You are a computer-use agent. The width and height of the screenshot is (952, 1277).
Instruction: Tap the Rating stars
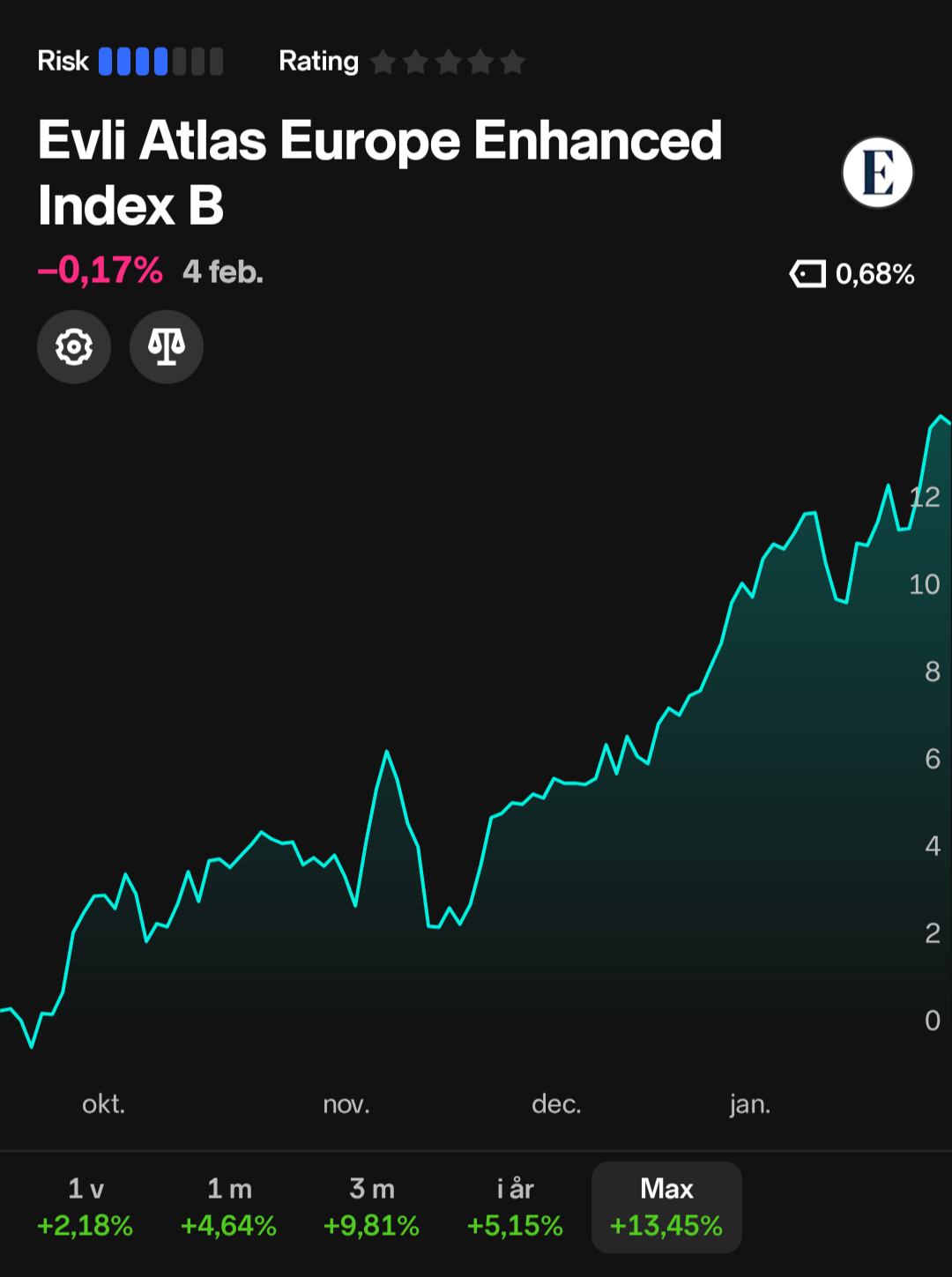click(448, 63)
